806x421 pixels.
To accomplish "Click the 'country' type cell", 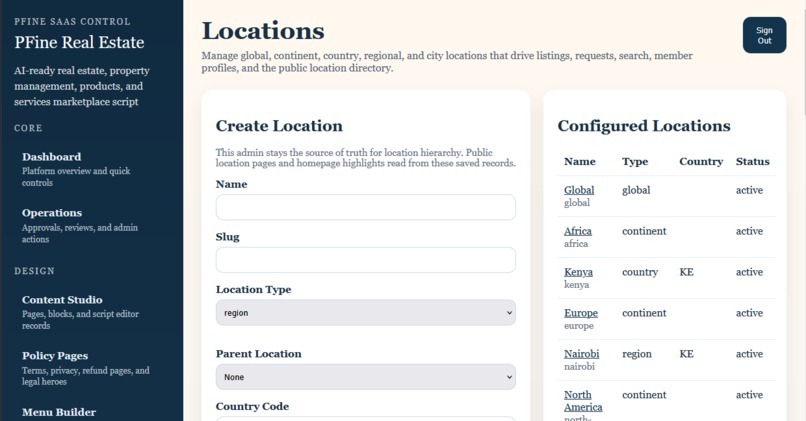I will 640,272.
